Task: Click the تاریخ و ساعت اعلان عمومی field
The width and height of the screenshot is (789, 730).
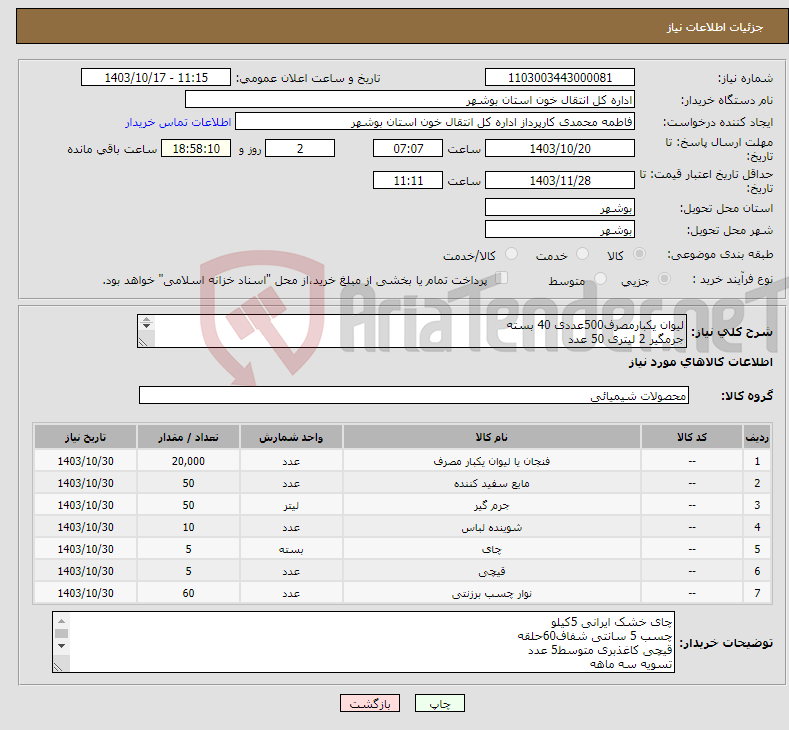Action: (x=155, y=77)
